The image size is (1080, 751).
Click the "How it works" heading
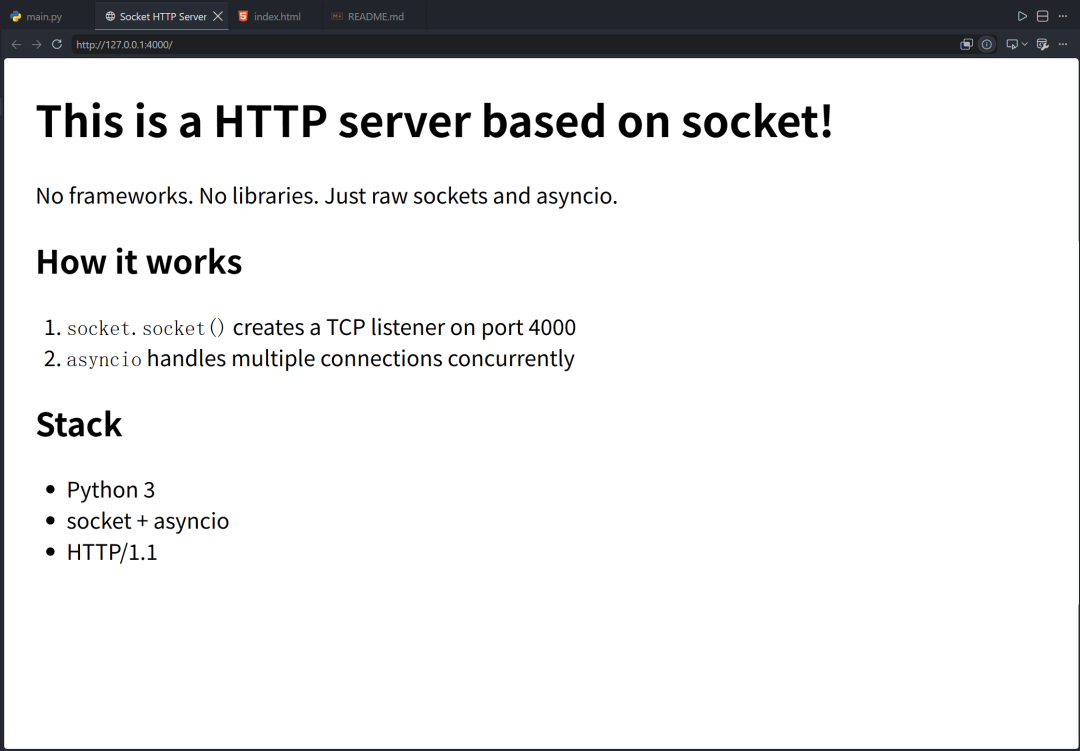coord(139,262)
